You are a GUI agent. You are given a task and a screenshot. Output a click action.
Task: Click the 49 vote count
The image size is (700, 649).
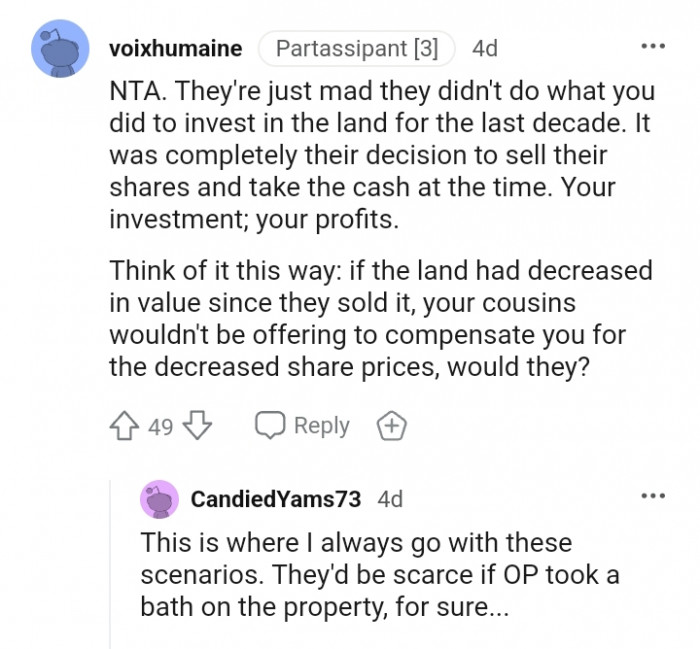160,427
